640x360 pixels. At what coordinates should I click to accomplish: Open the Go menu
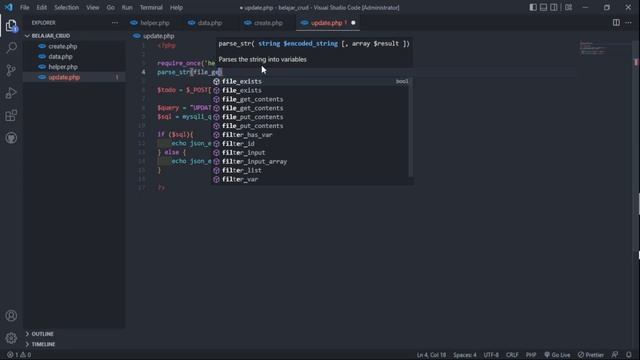tap(111, 7)
